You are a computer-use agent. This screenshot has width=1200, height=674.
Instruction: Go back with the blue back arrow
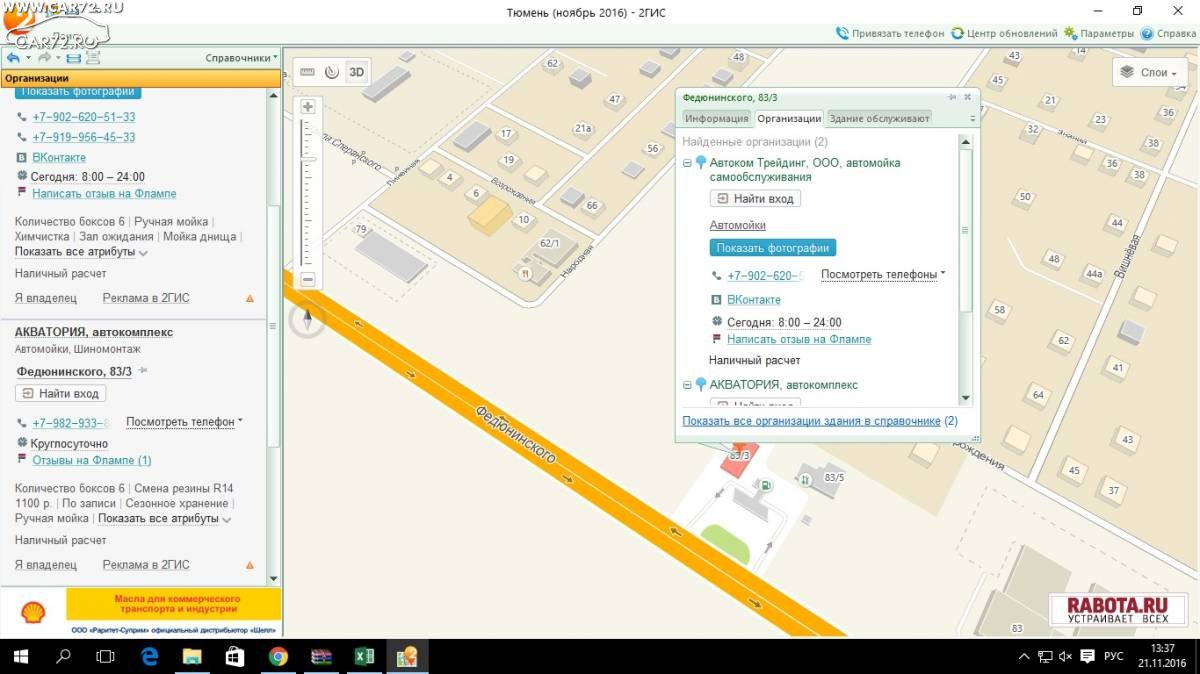(x=13, y=58)
